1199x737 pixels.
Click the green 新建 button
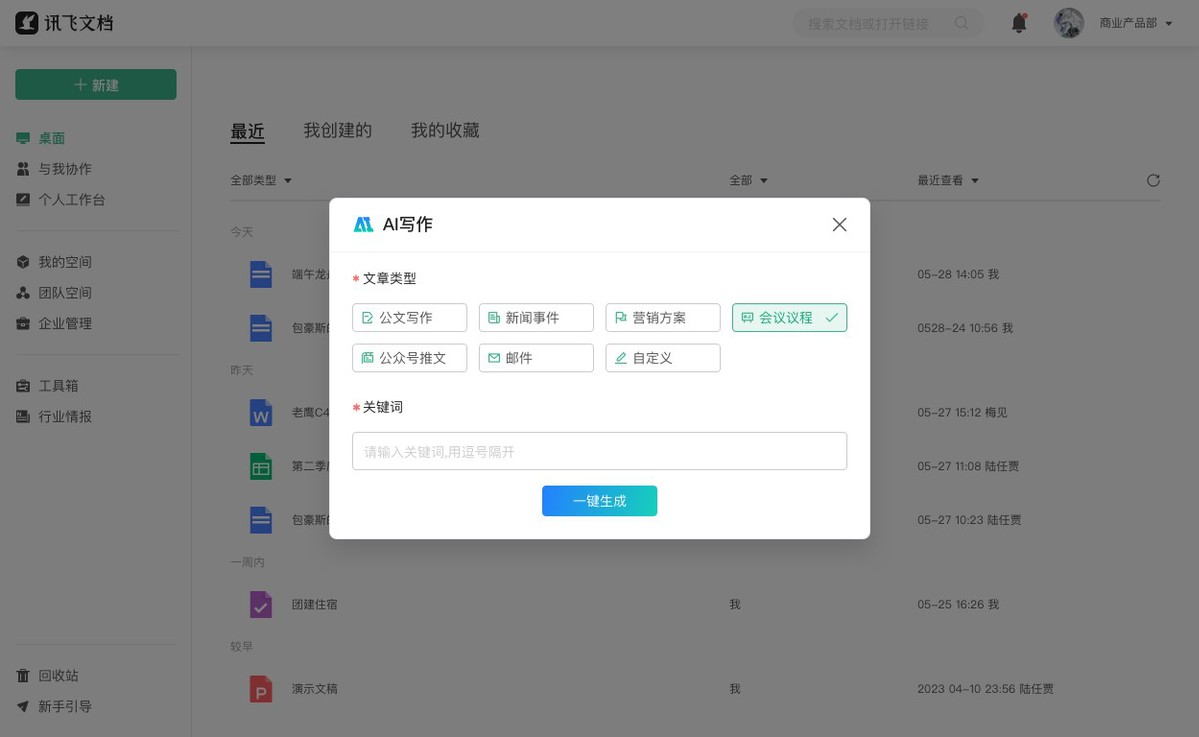tap(96, 85)
